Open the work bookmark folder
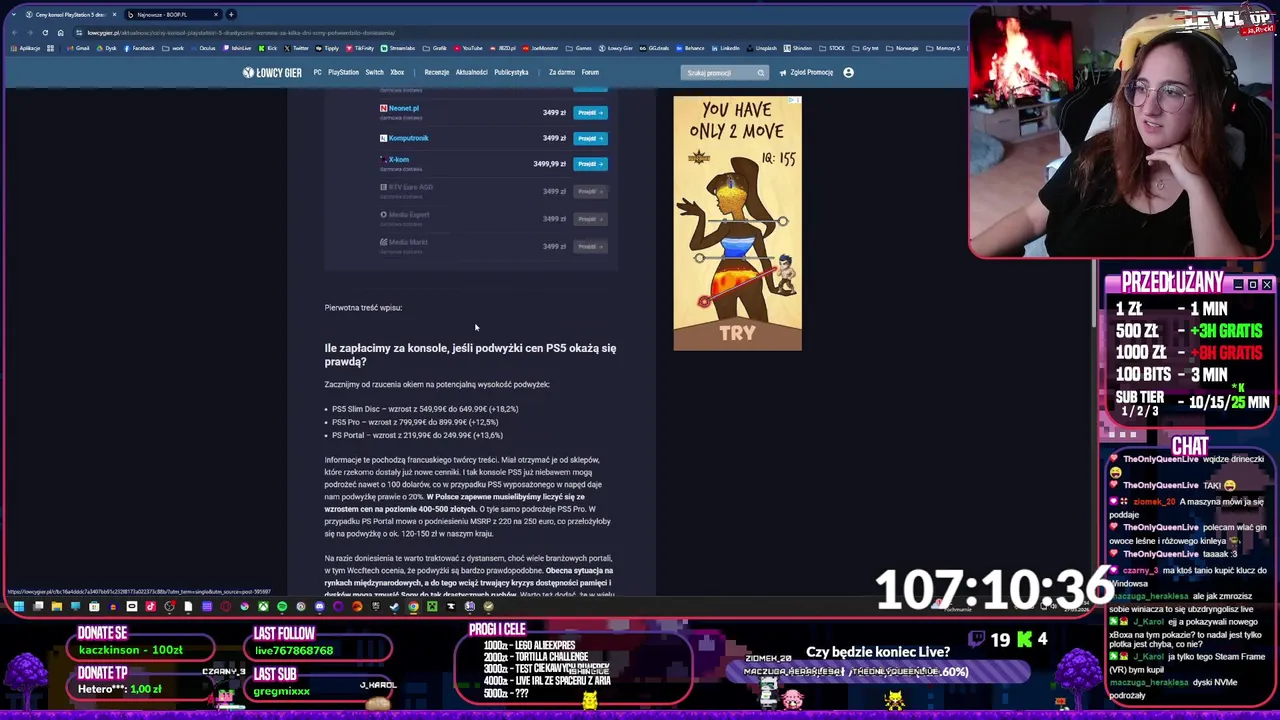 (173, 48)
